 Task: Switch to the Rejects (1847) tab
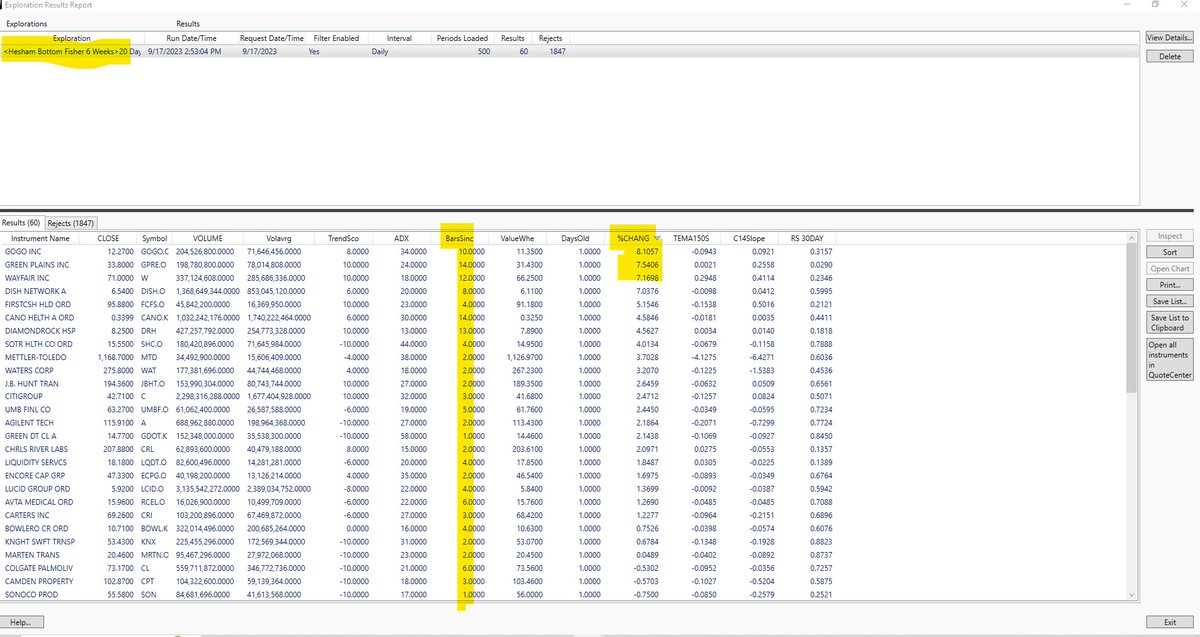click(x=70, y=222)
